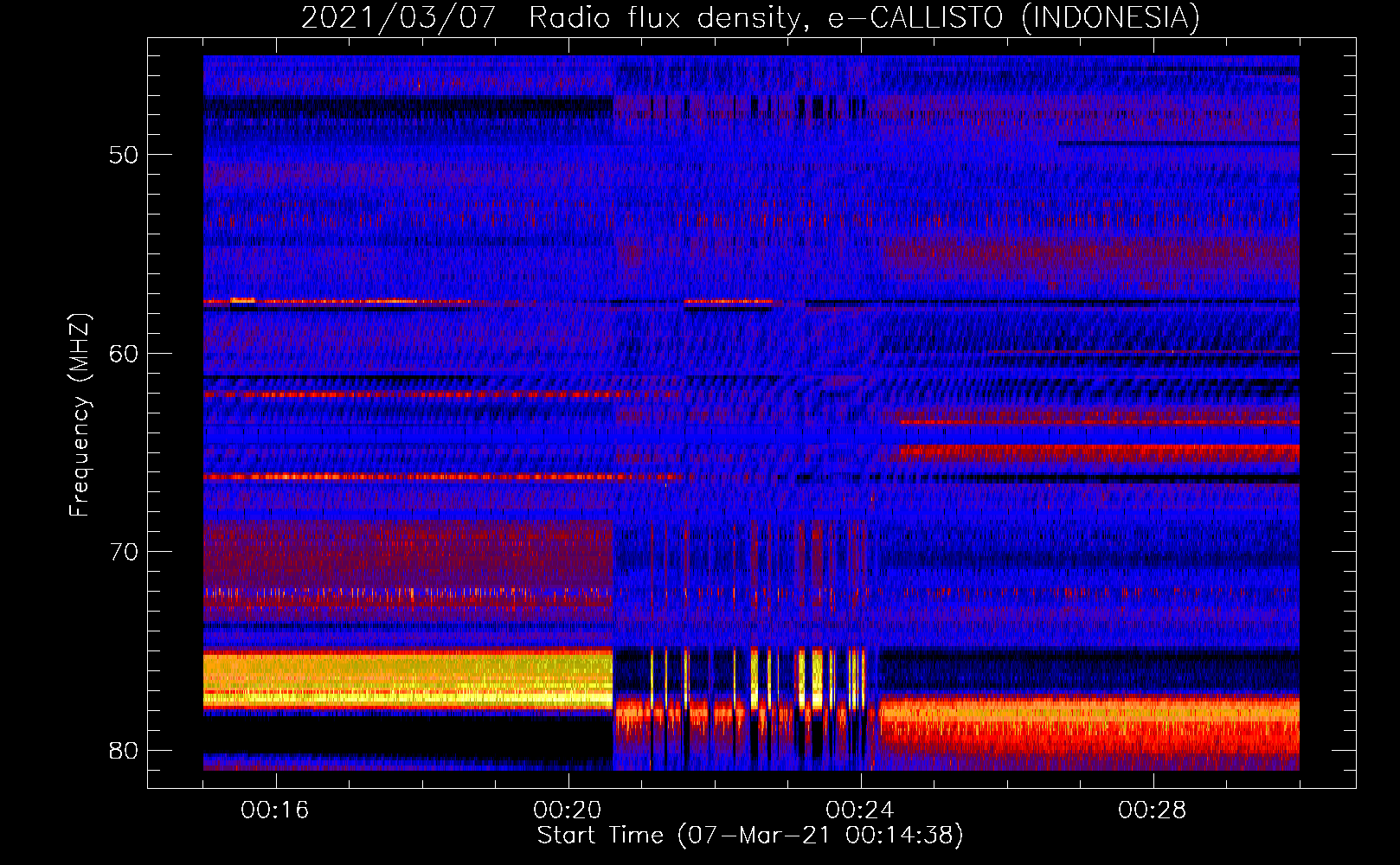1400x865 pixels.
Task: Click the 80 tick label on the frequency axis
Action: click(x=124, y=750)
